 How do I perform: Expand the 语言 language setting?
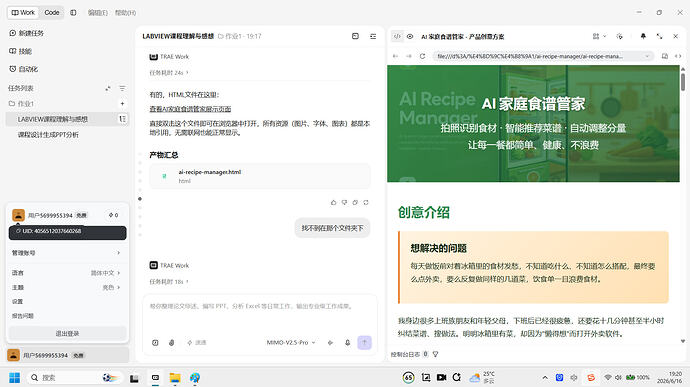[x=66, y=273]
